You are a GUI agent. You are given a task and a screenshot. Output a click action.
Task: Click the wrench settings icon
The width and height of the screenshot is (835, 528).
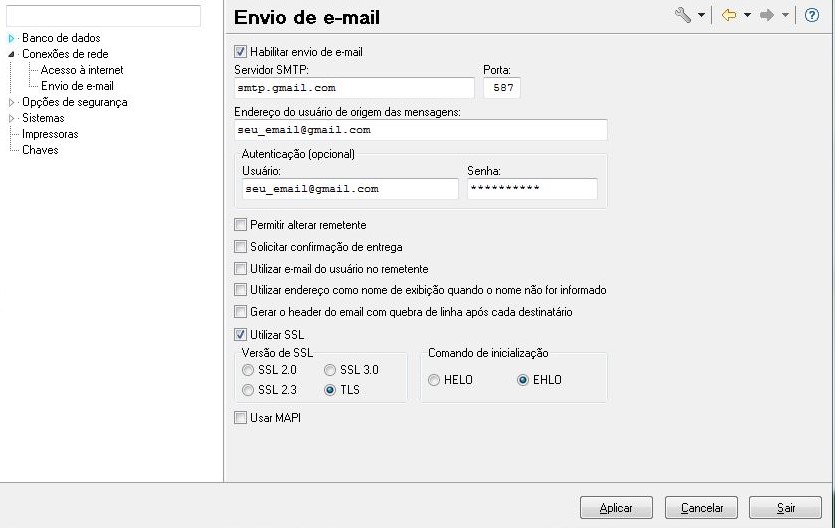[x=684, y=15]
